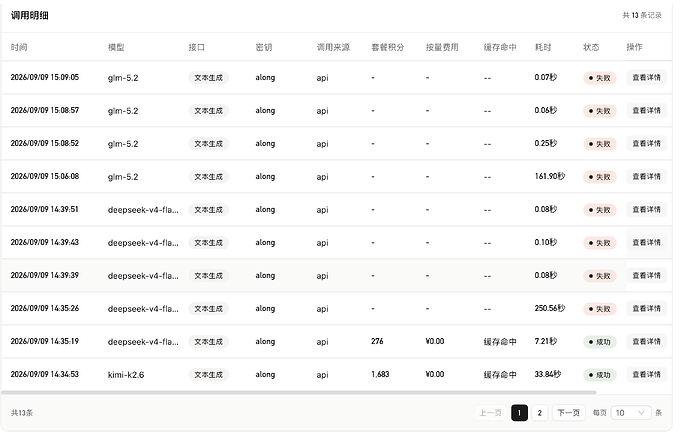Click the 调用来源 column header
Screen dimensions: 690x435
click(x=333, y=47)
